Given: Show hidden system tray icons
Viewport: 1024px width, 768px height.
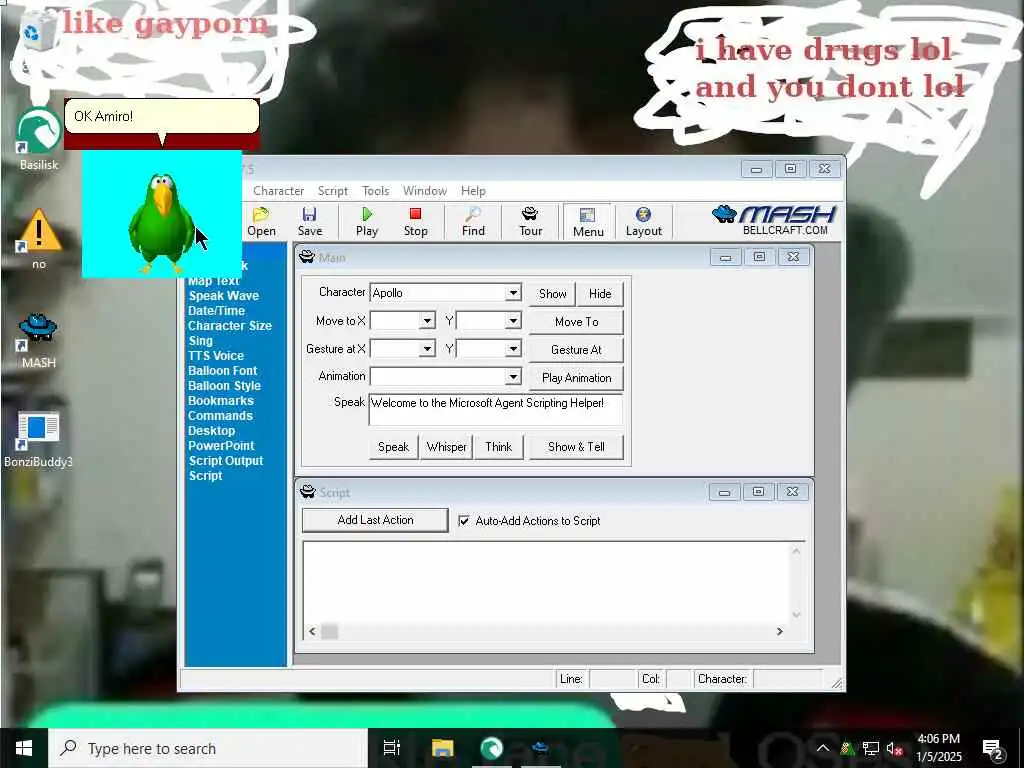Looking at the screenshot, I should coord(823,748).
